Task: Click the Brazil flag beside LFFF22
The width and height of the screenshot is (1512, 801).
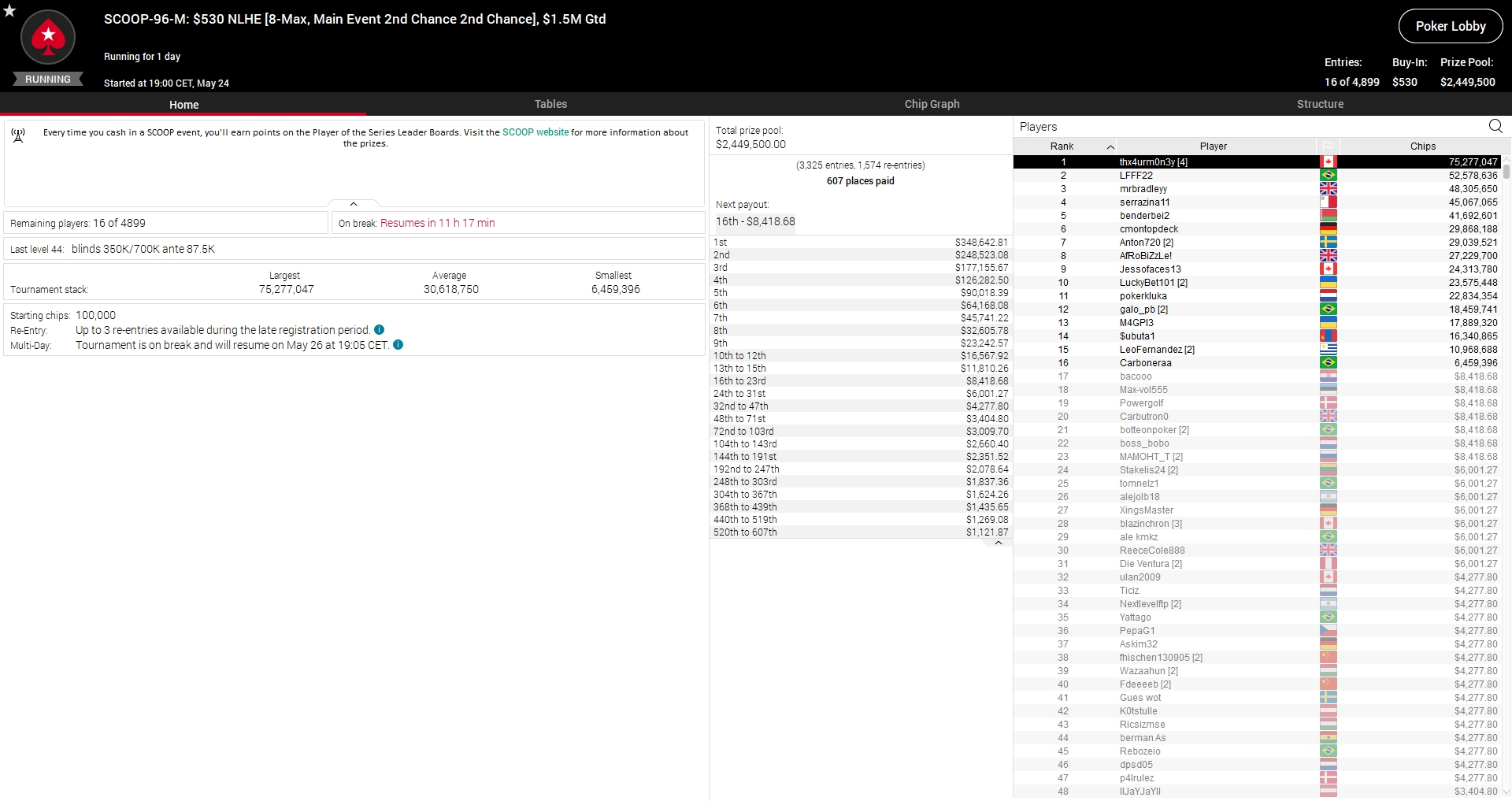Action: [1329, 176]
